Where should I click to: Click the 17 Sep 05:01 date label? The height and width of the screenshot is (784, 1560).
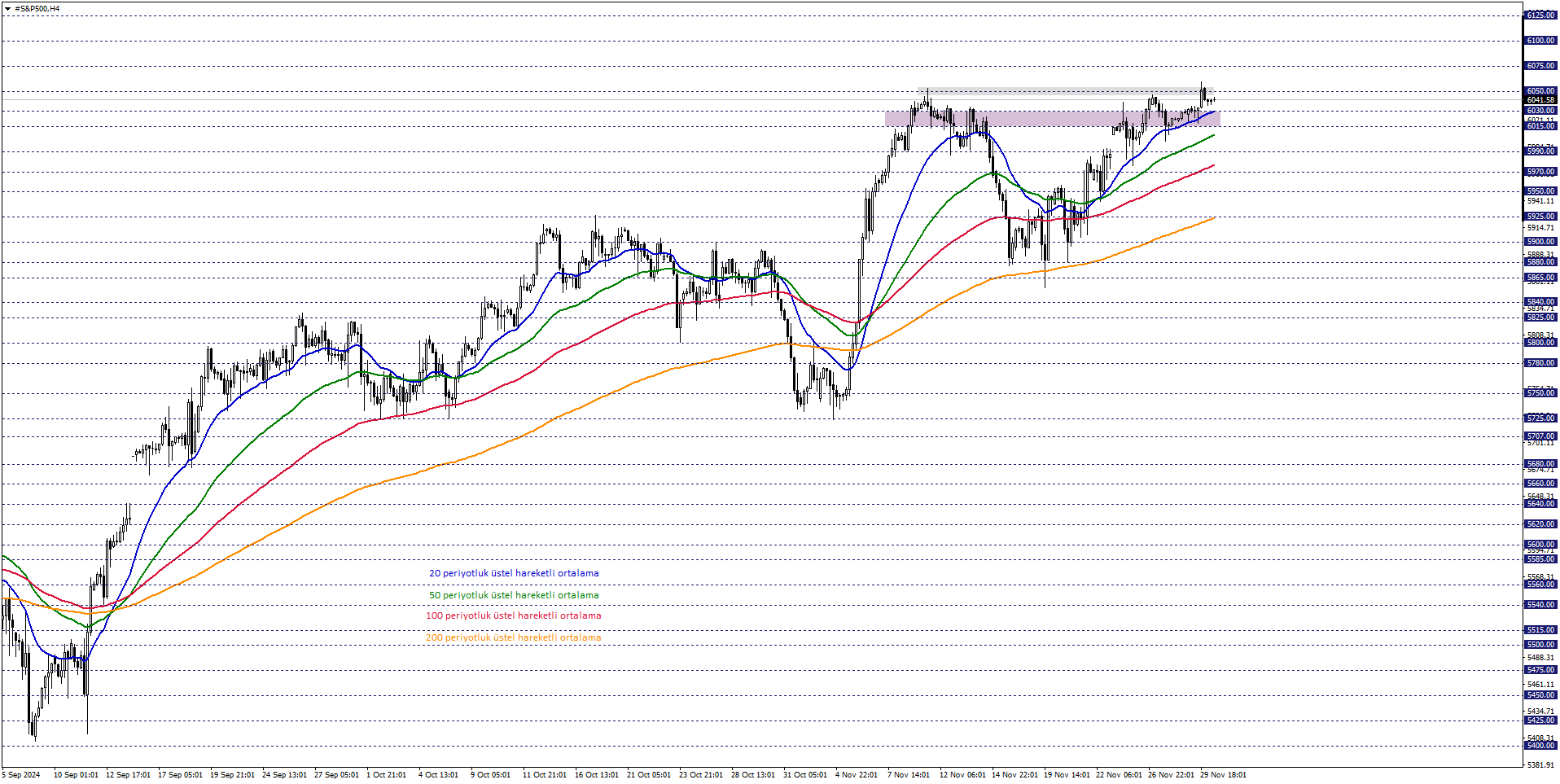pos(180,775)
